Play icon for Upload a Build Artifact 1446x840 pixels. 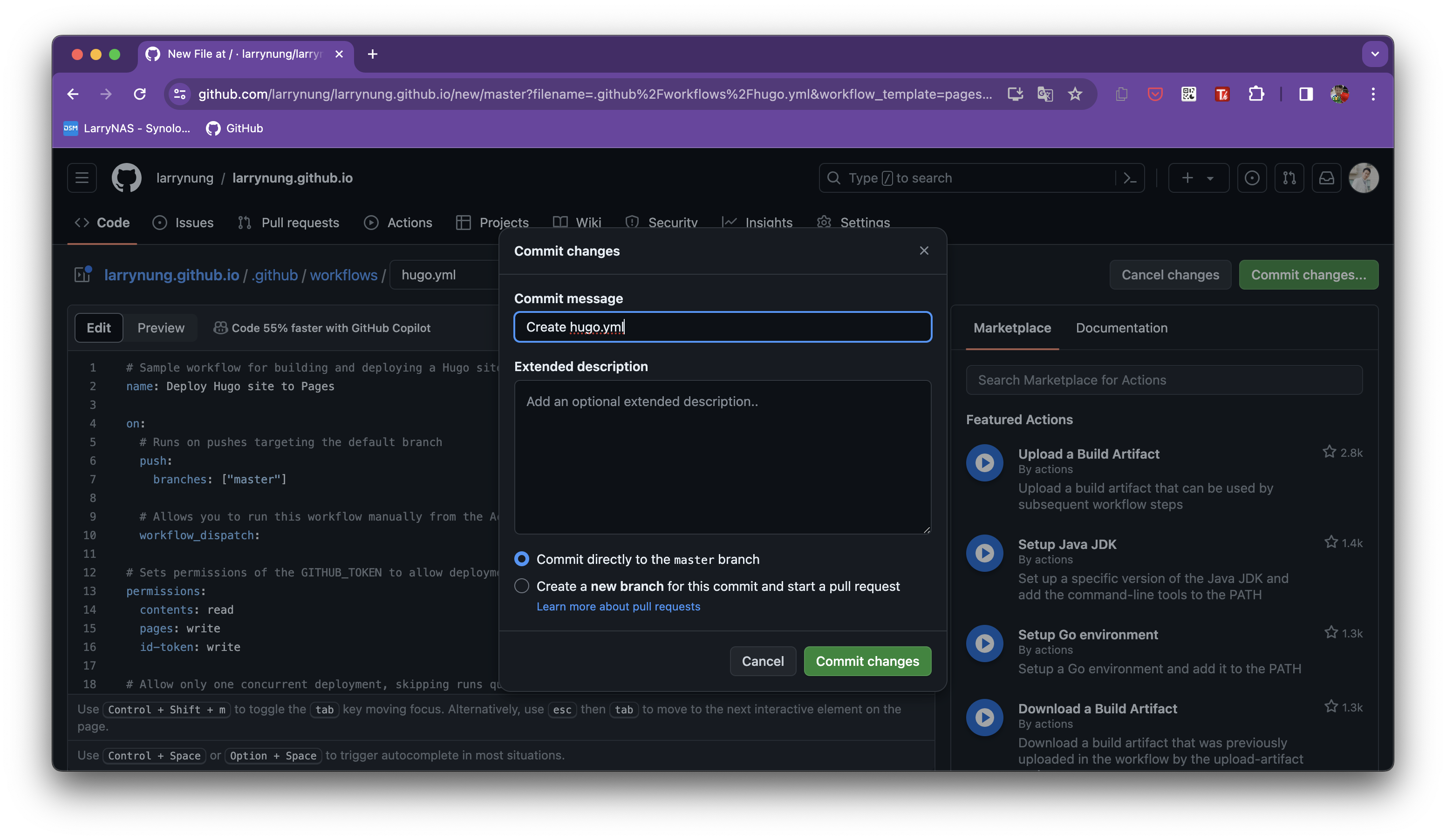point(985,463)
